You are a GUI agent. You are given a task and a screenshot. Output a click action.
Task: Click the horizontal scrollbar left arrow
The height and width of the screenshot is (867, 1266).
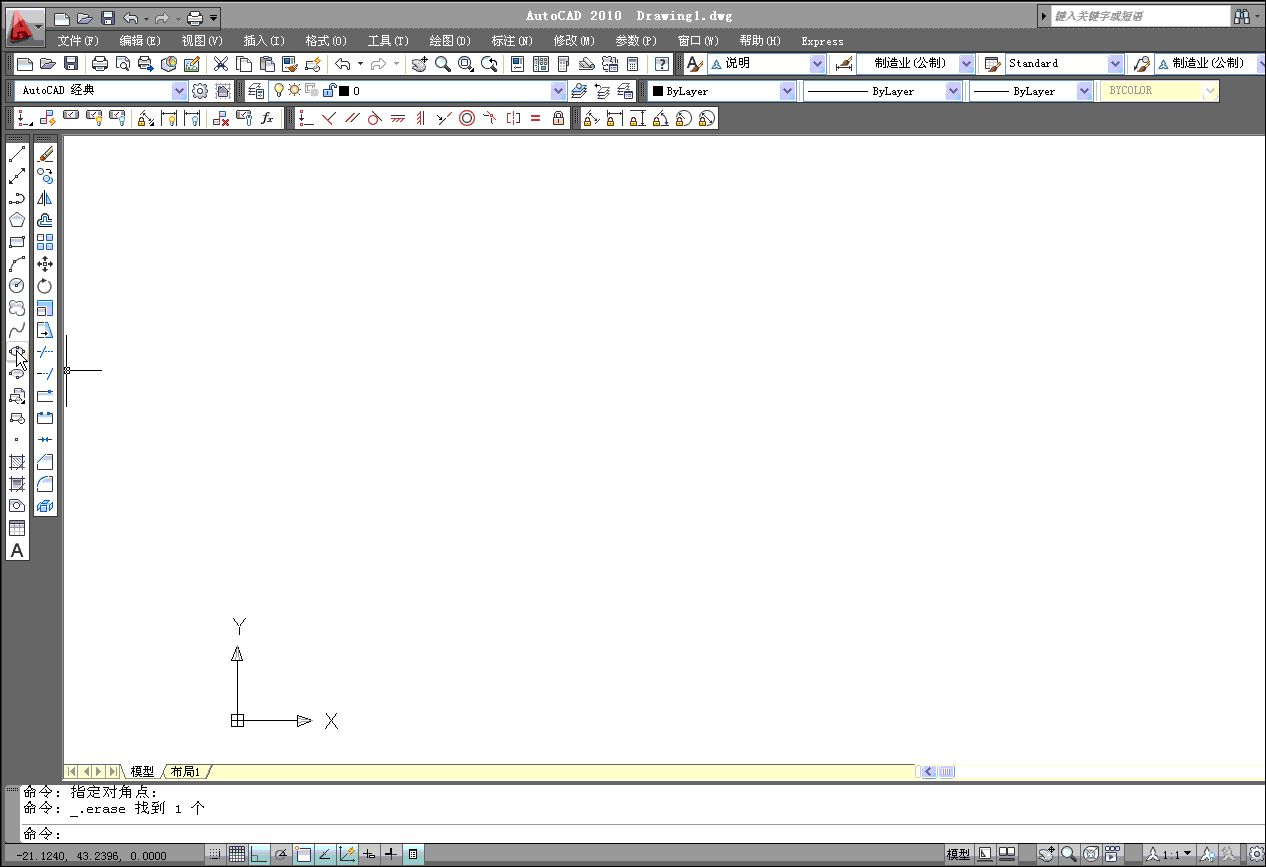[x=928, y=772]
